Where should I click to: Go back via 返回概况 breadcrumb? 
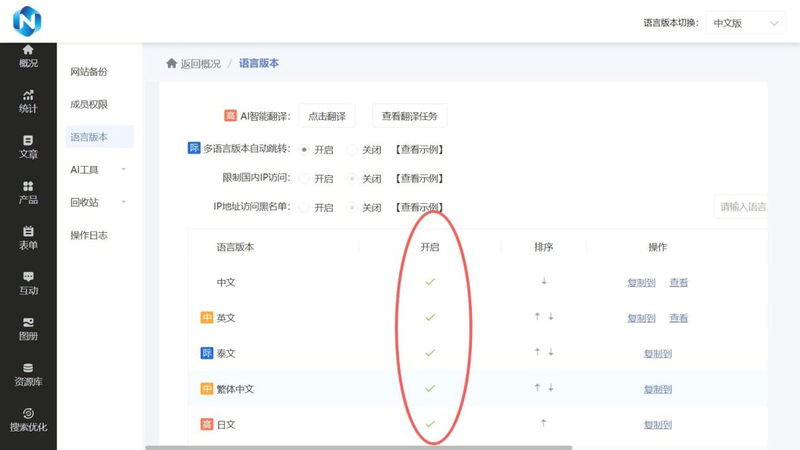(201, 63)
